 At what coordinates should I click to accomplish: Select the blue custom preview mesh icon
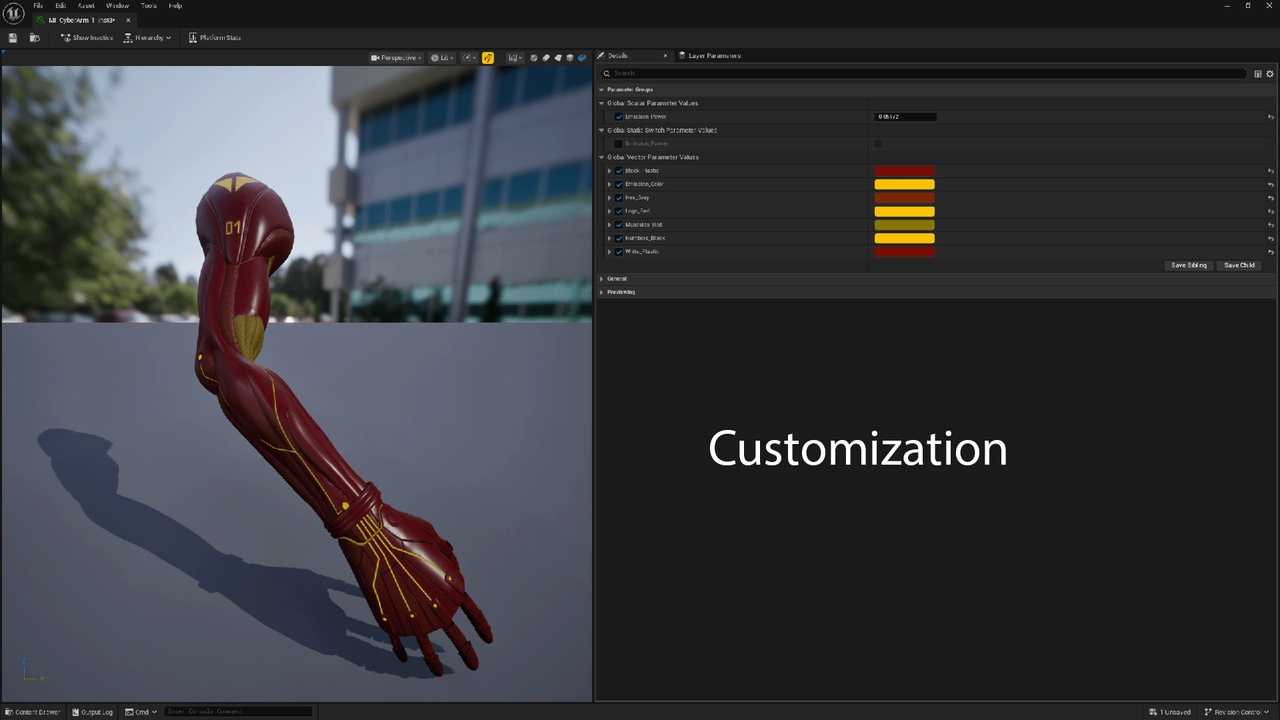[x=582, y=58]
